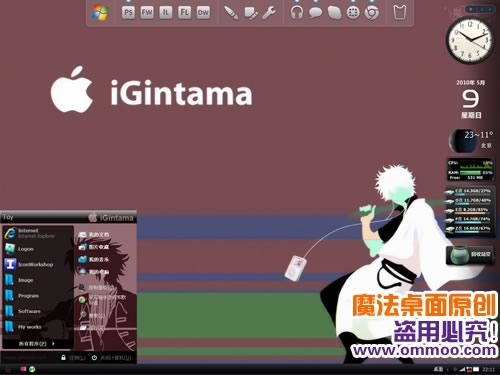Launch Internet Explorer from the start menu
Screen dimensions: 500x375
pos(37,233)
